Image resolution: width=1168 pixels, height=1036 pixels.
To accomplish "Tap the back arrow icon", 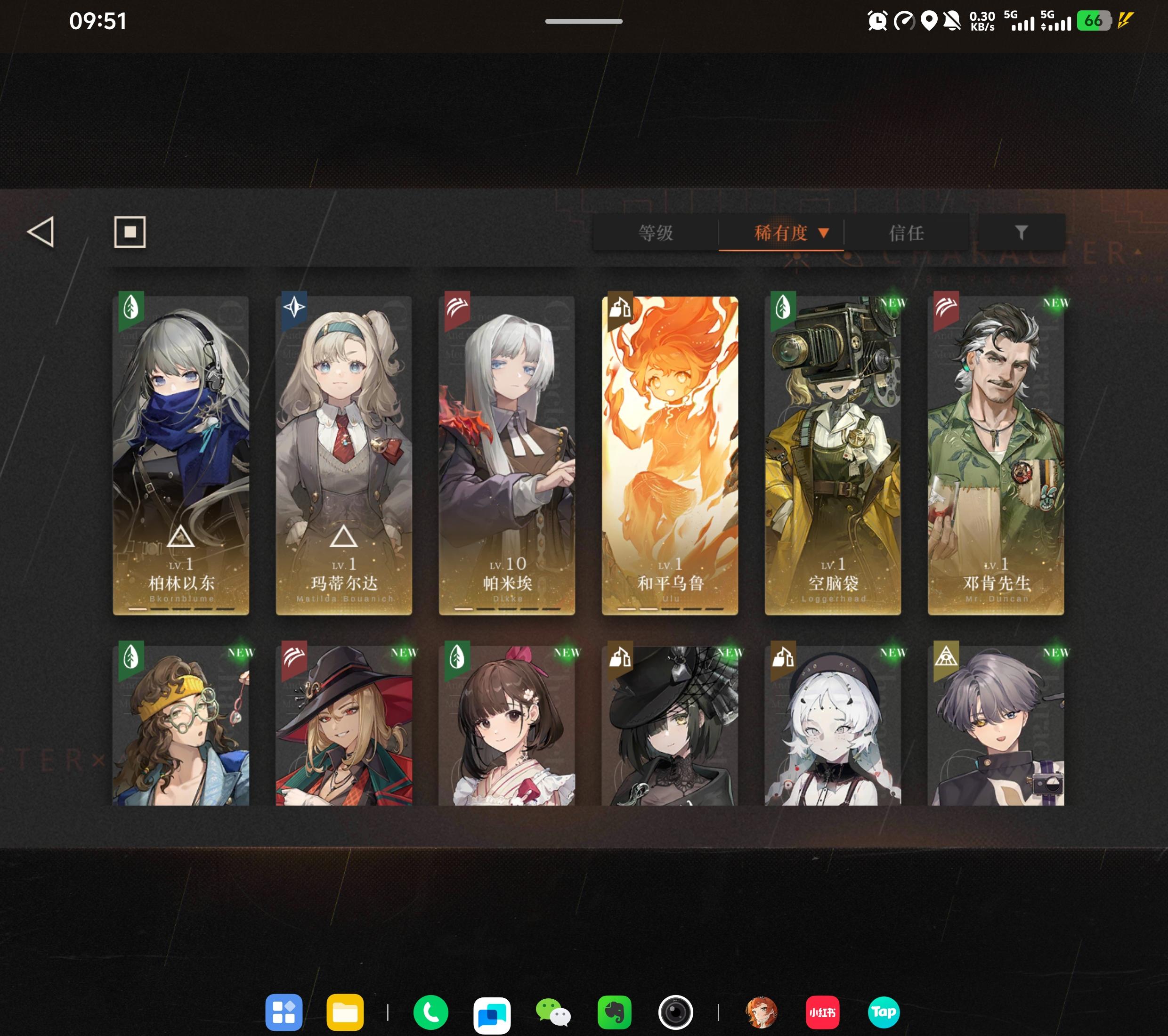I will click(x=41, y=232).
